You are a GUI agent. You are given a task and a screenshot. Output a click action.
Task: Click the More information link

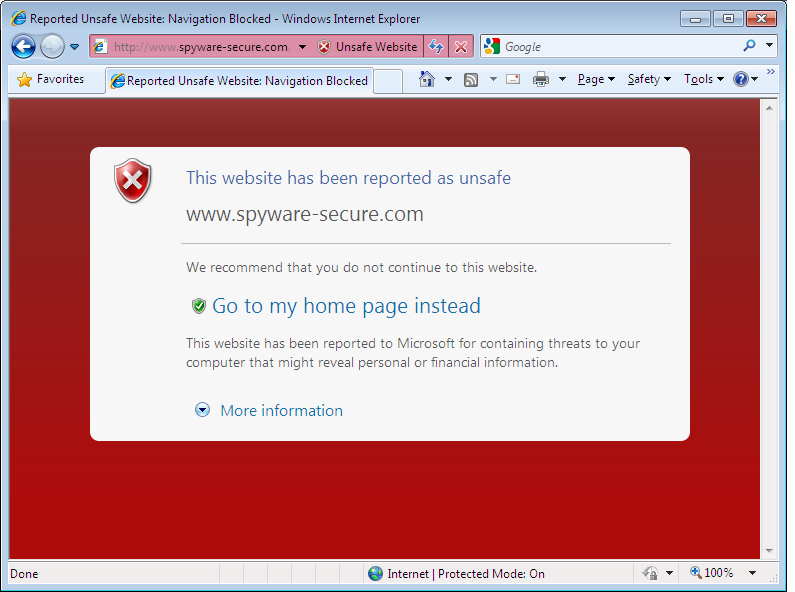281,411
